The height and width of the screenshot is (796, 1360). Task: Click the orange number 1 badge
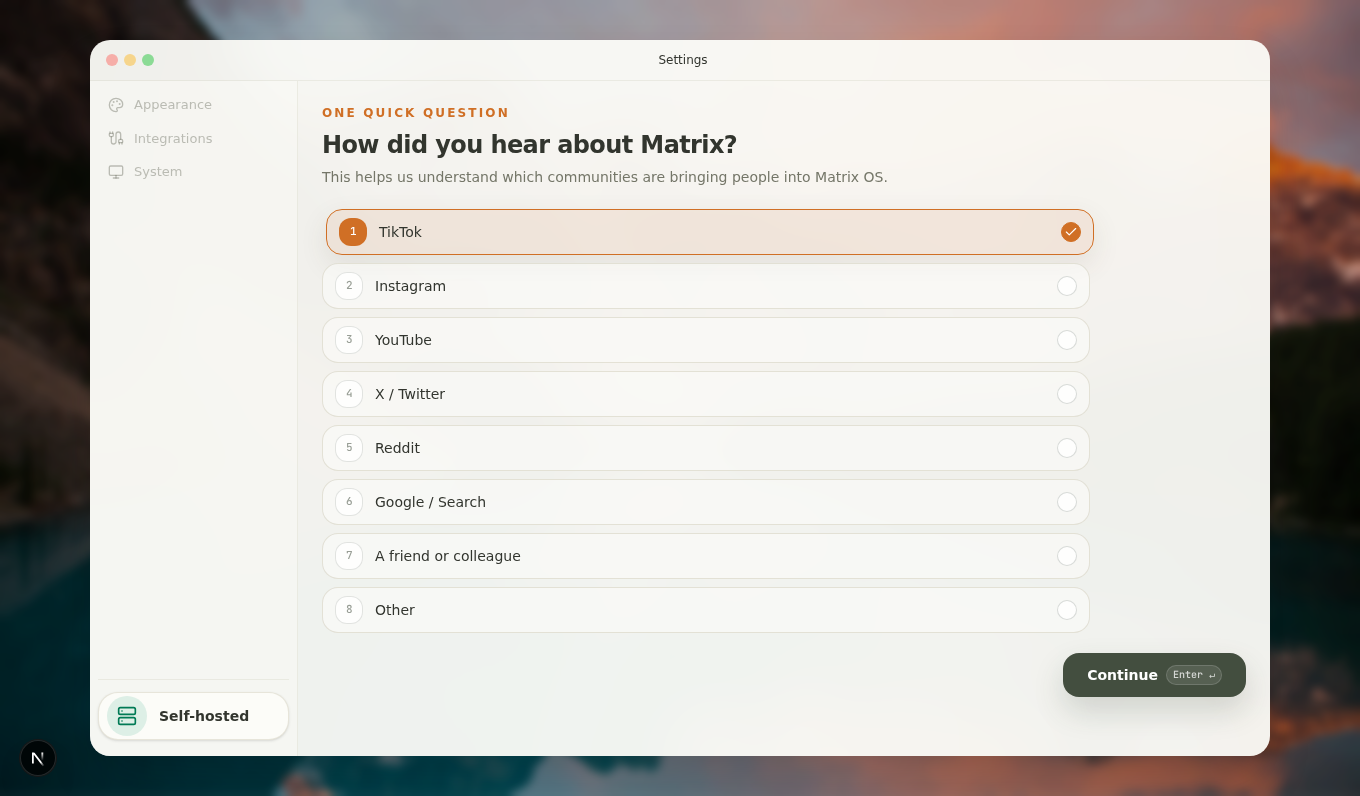coord(353,232)
